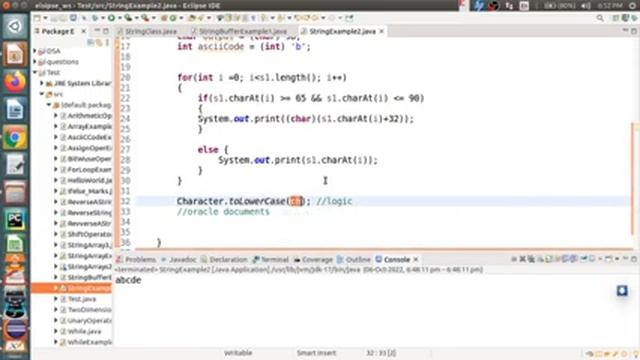Click the system power gear icon
640x360 pixels.
tap(632, 6)
